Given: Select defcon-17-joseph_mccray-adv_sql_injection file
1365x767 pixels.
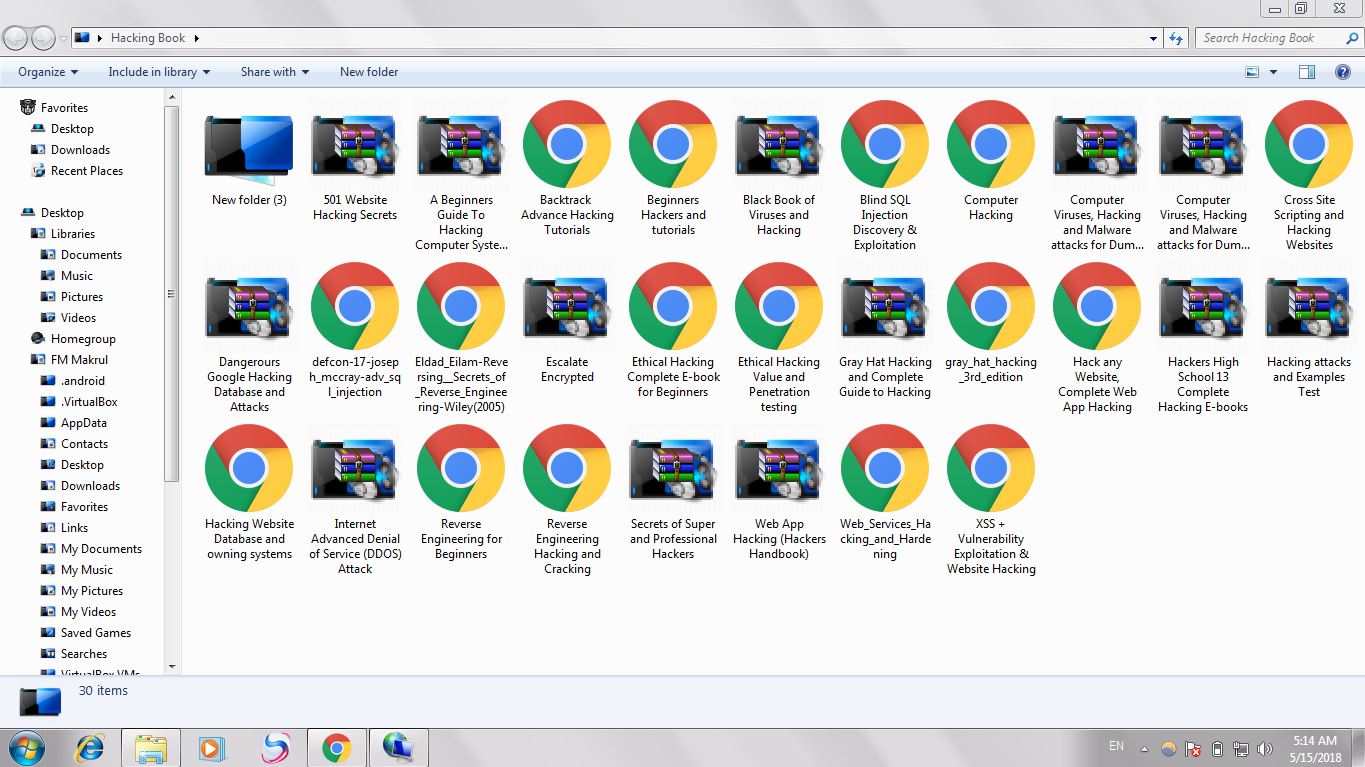Looking at the screenshot, I should (x=355, y=331).
